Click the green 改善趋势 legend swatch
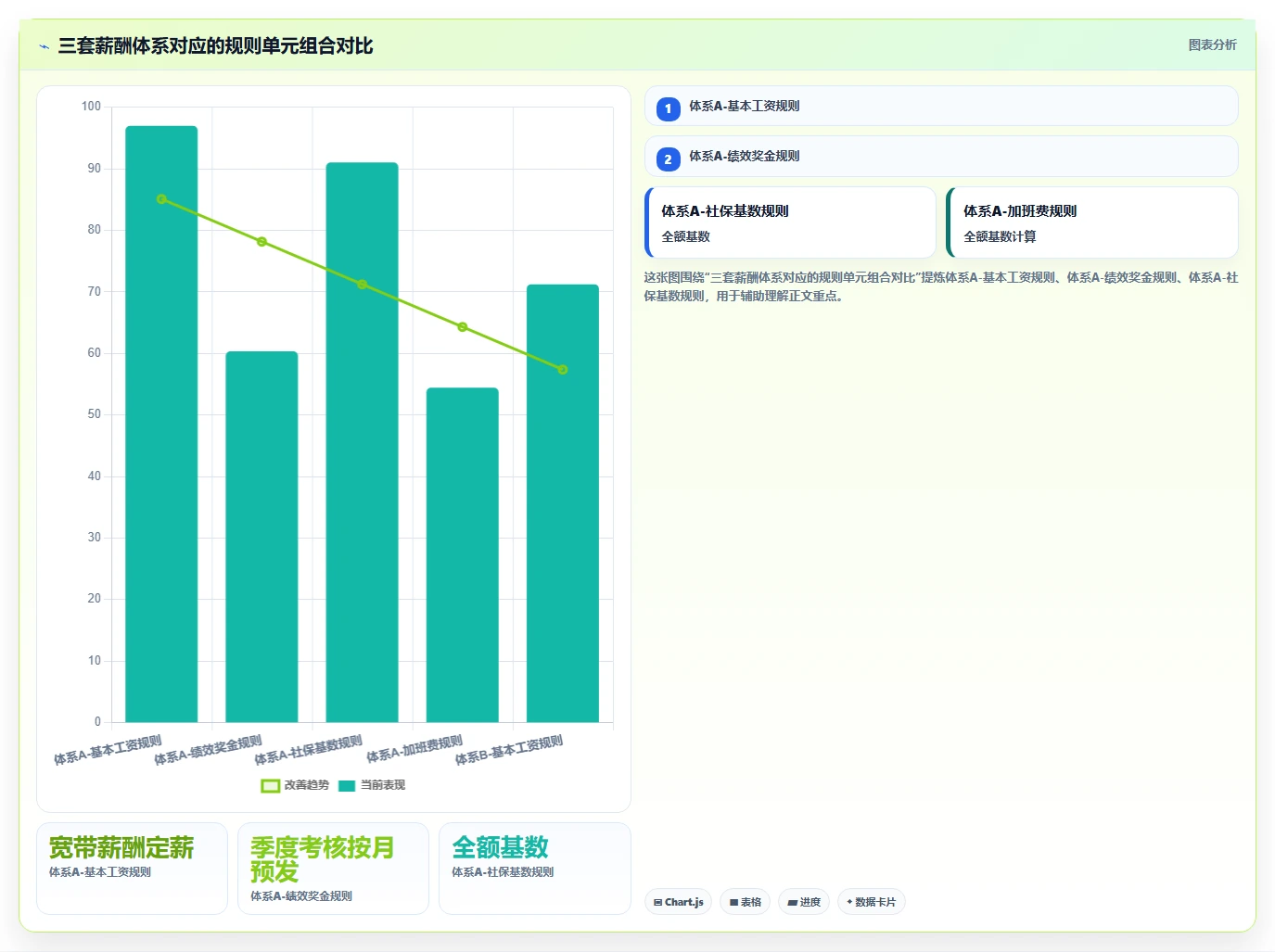Viewport: 1275px width, 952px height. [271, 785]
